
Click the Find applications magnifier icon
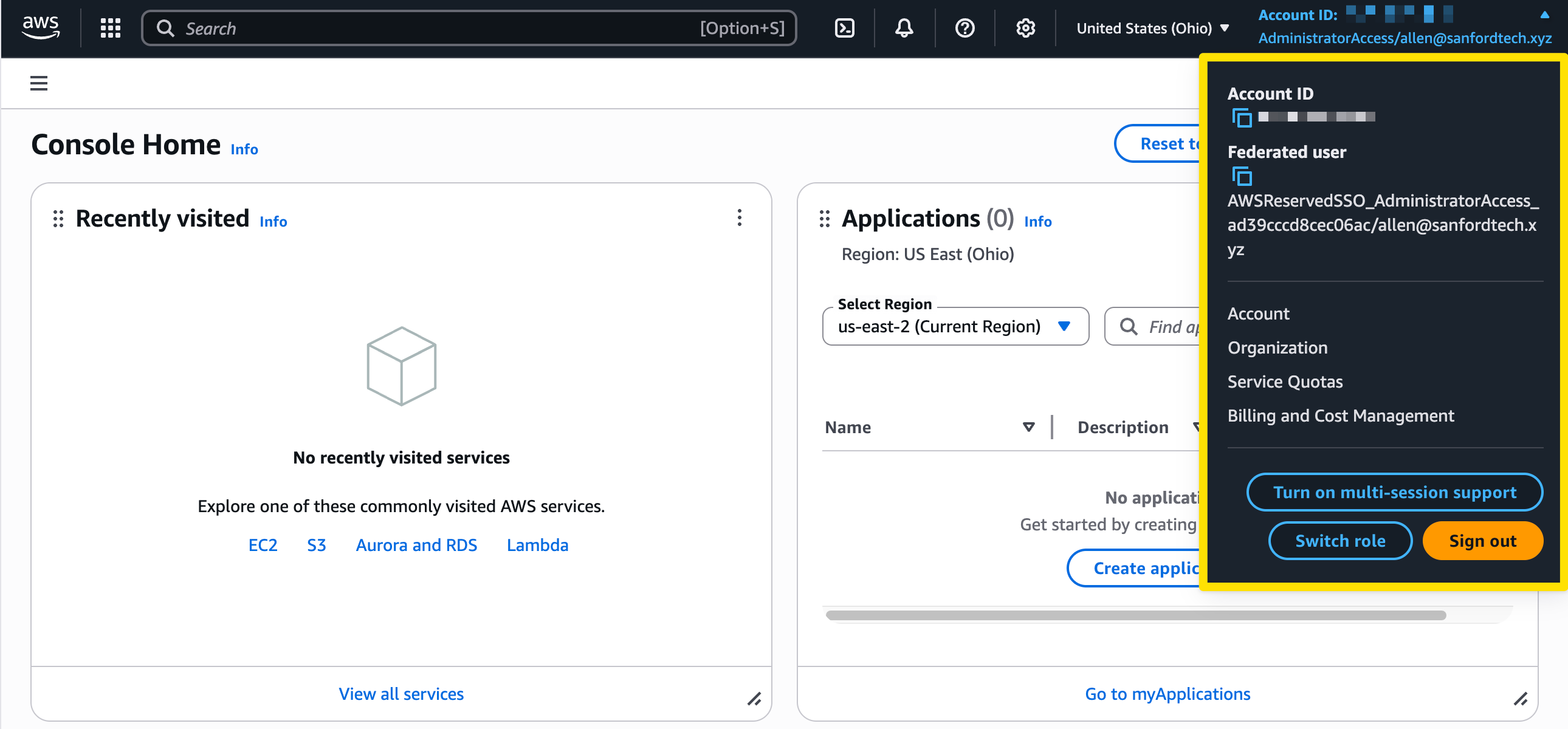click(x=1129, y=327)
